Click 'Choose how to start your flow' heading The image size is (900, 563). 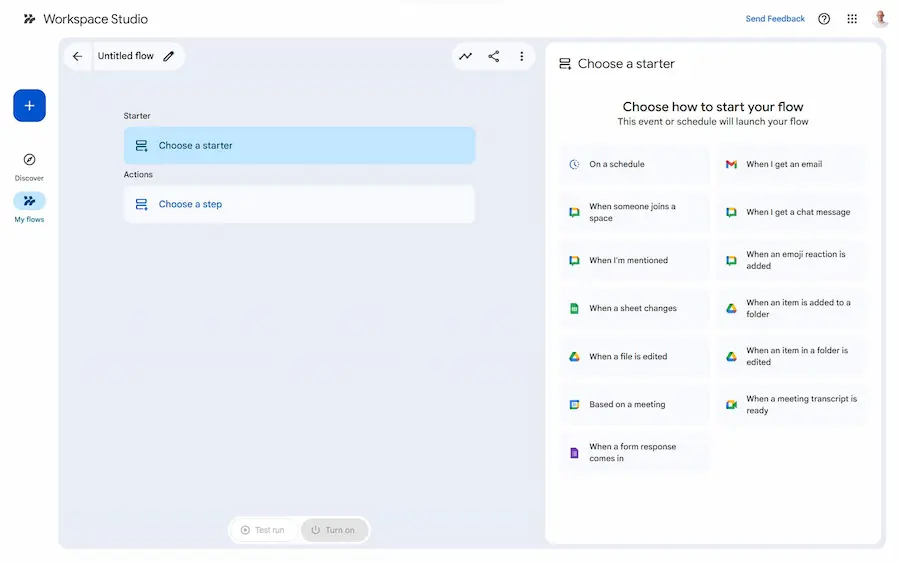click(x=713, y=107)
